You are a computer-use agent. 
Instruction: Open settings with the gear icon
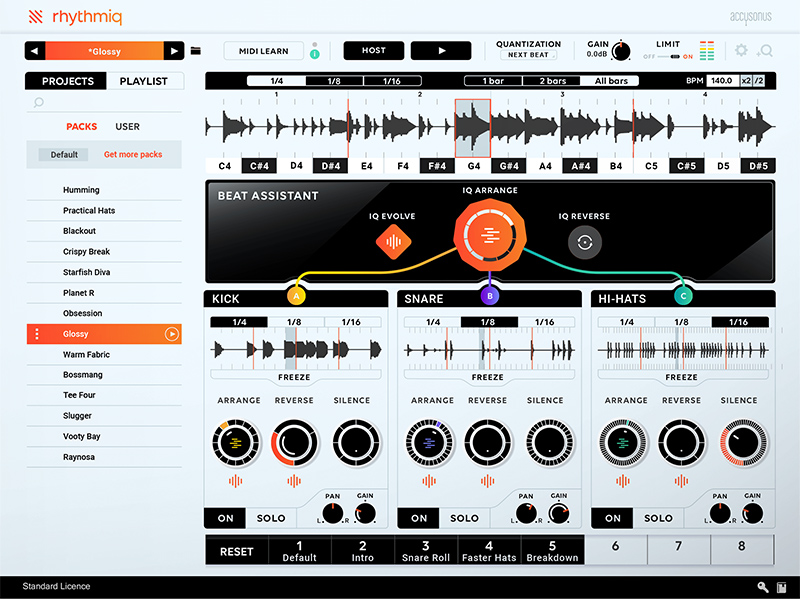click(x=741, y=50)
